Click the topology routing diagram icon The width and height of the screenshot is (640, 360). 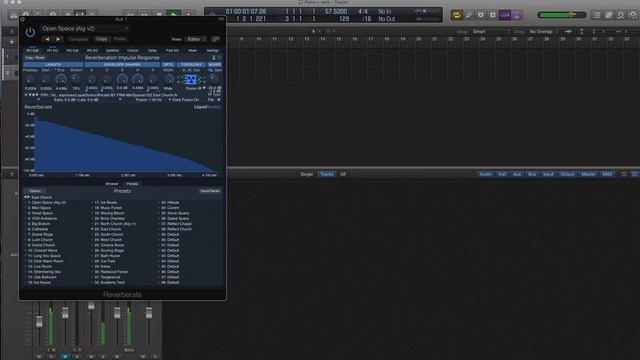tap(191, 80)
